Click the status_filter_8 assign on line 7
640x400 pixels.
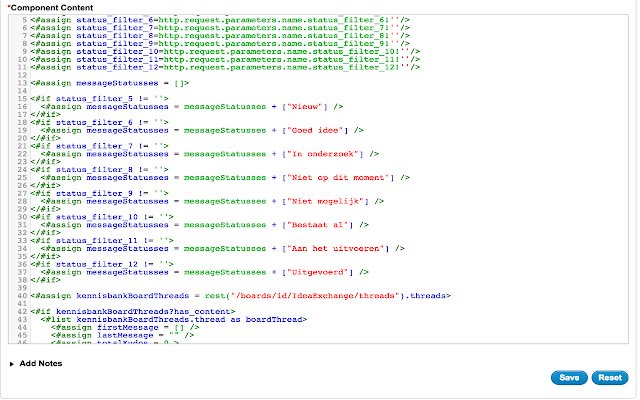[220, 36]
